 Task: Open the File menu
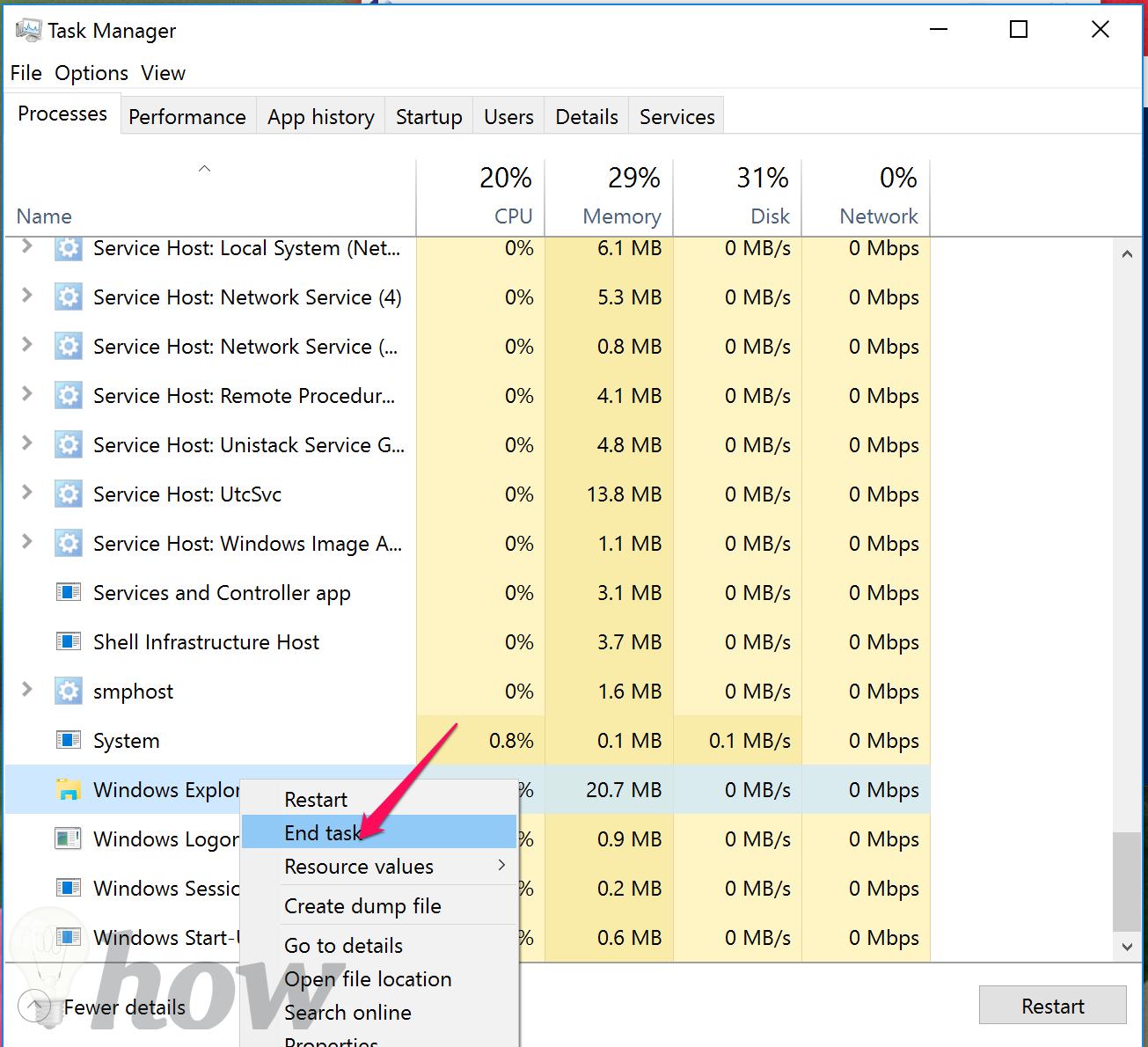tap(26, 73)
